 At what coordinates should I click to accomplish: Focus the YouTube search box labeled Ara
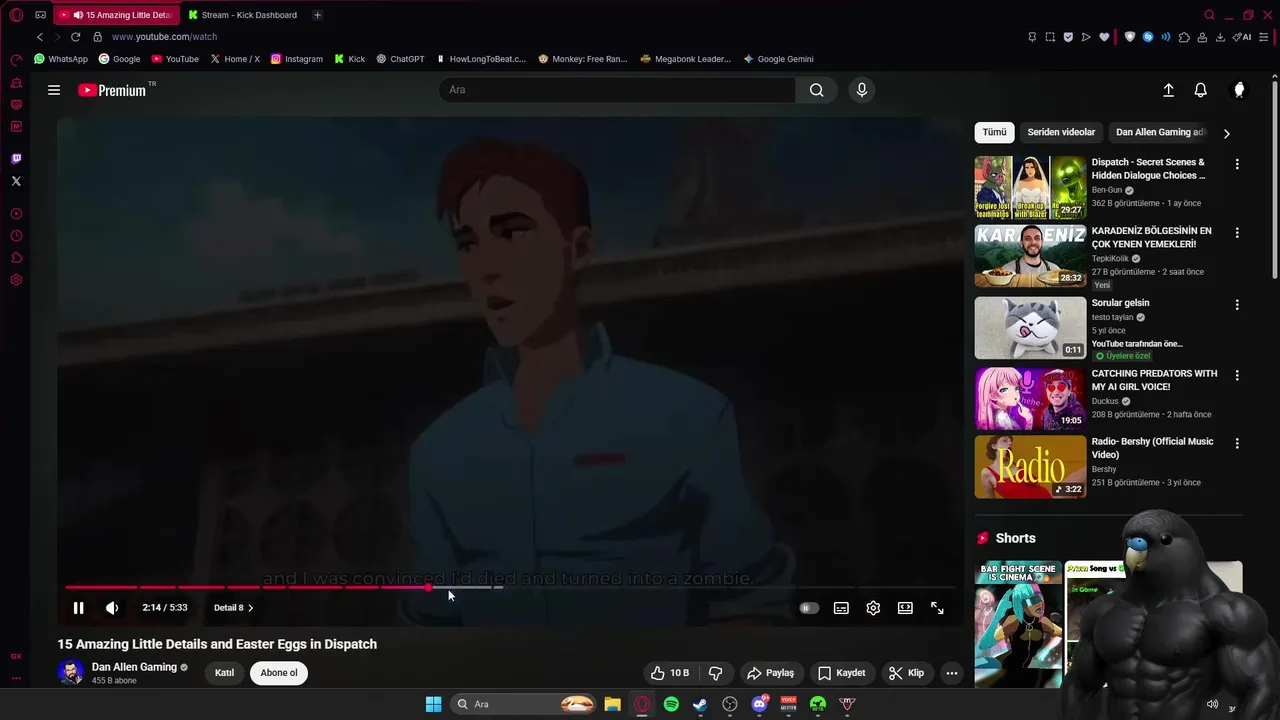click(617, 90)
